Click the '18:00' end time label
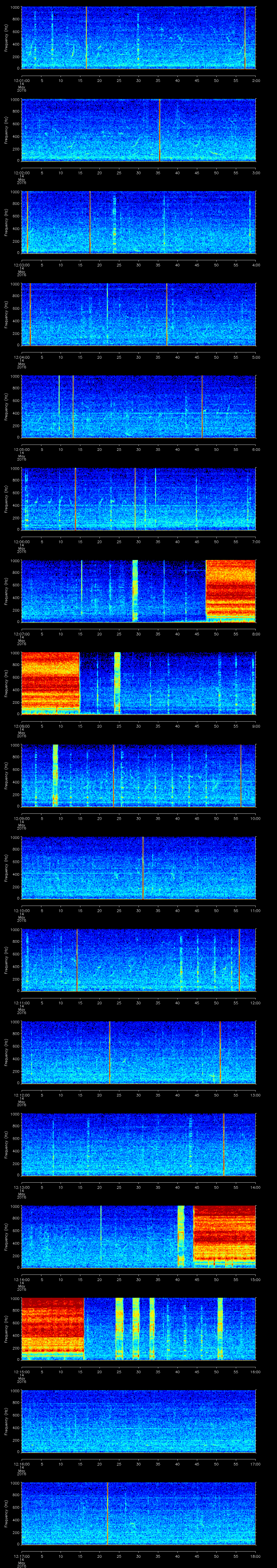 255,1555
